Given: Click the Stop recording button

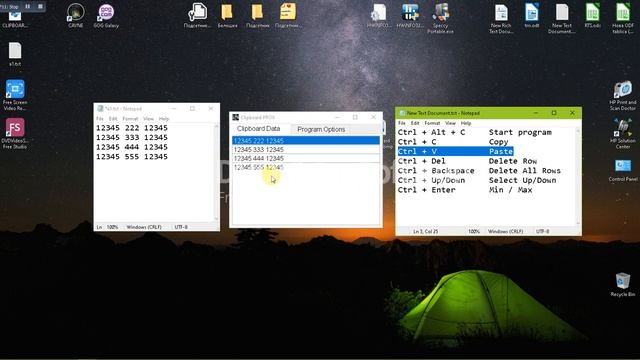Looking at the screenshot, I should (x=10, y=7).
